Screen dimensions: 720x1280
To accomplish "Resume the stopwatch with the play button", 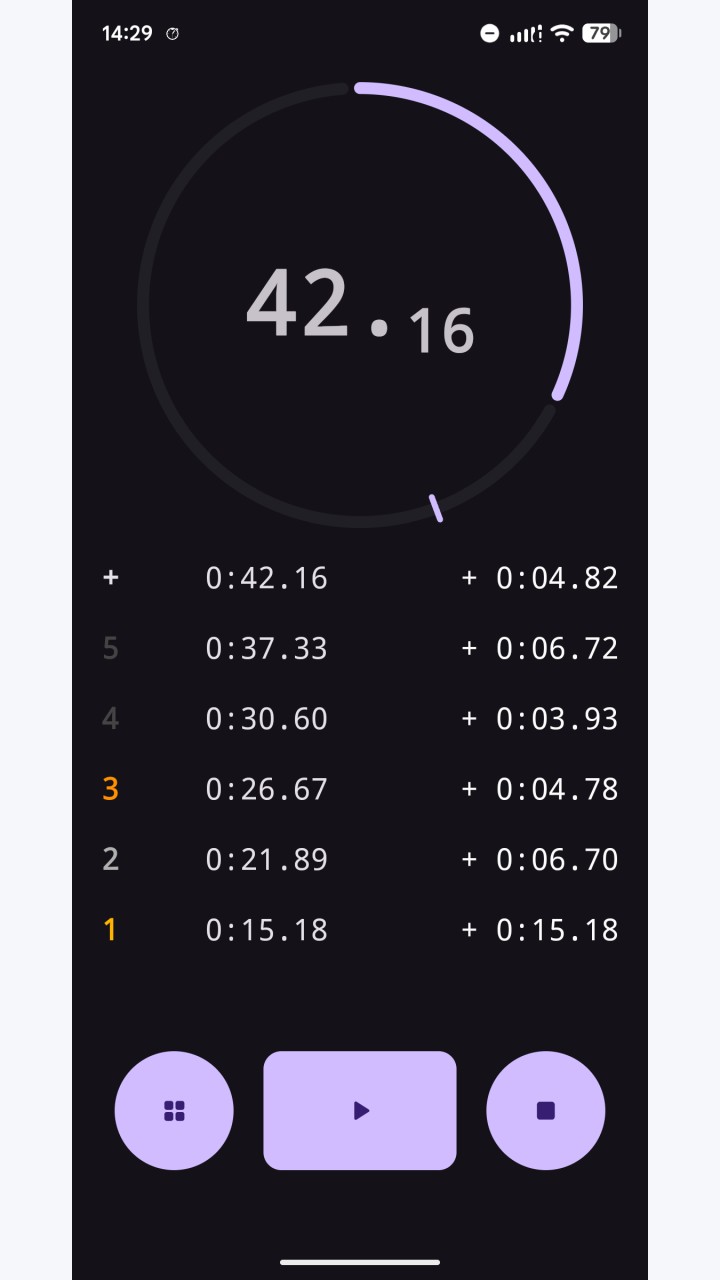I will pyautogui.click(x=360, y=1110).
